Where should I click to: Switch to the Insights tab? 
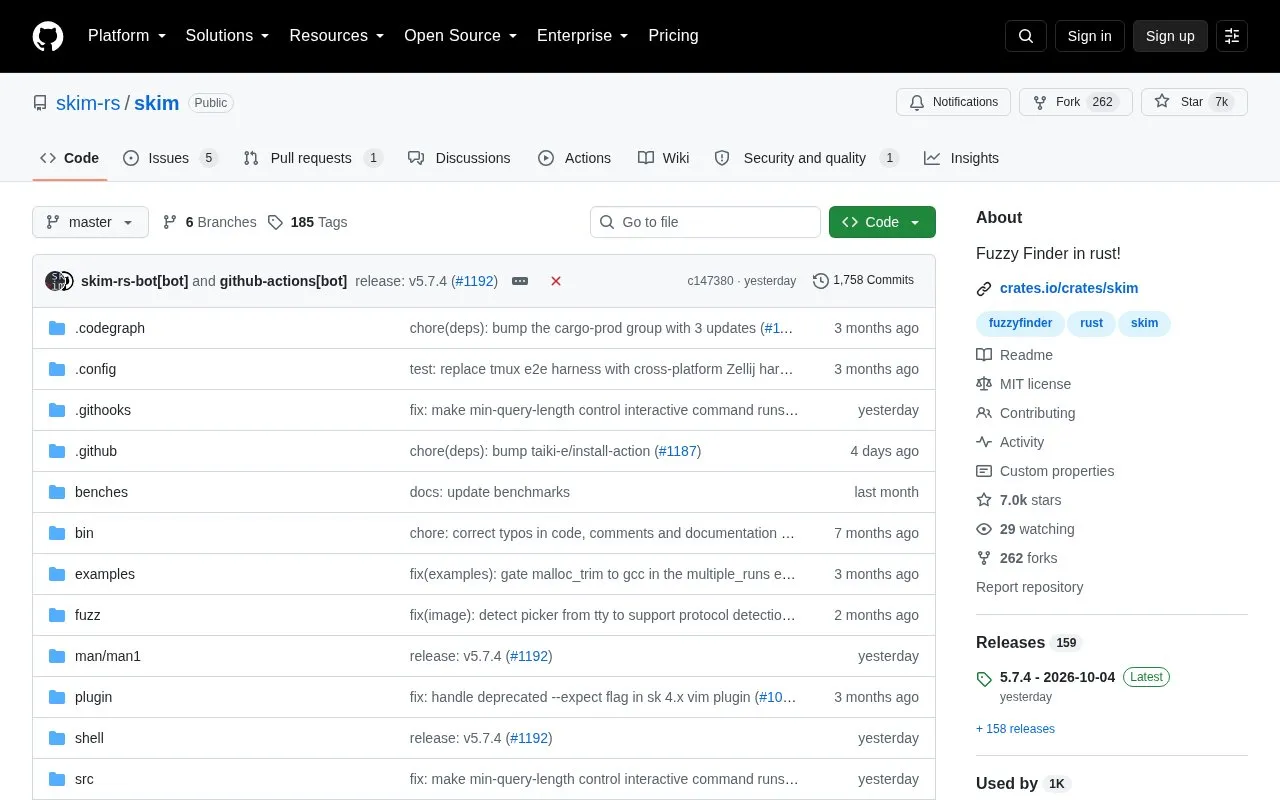click(x=961, y=158)
